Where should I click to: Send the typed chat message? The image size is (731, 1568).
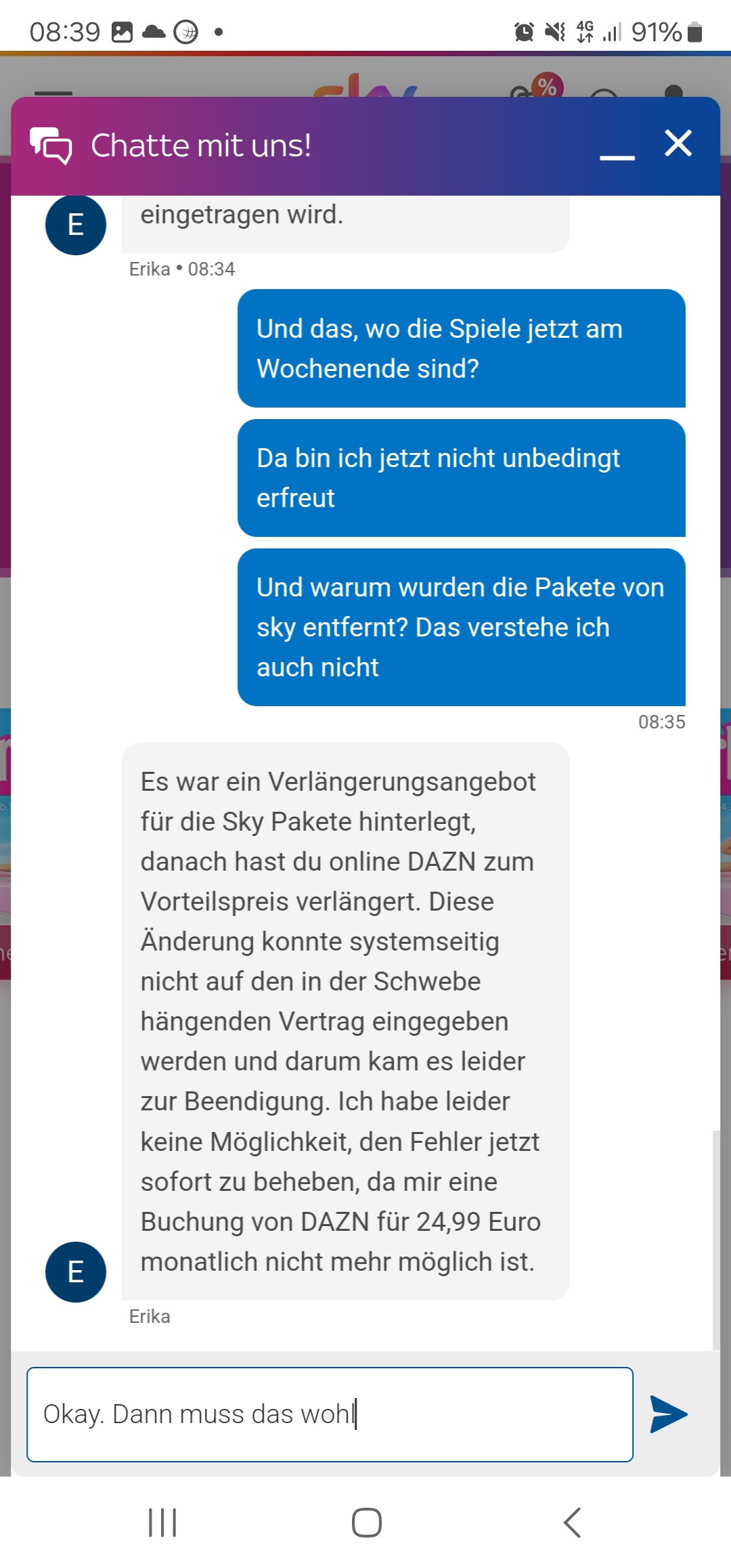pos(669,1414)
